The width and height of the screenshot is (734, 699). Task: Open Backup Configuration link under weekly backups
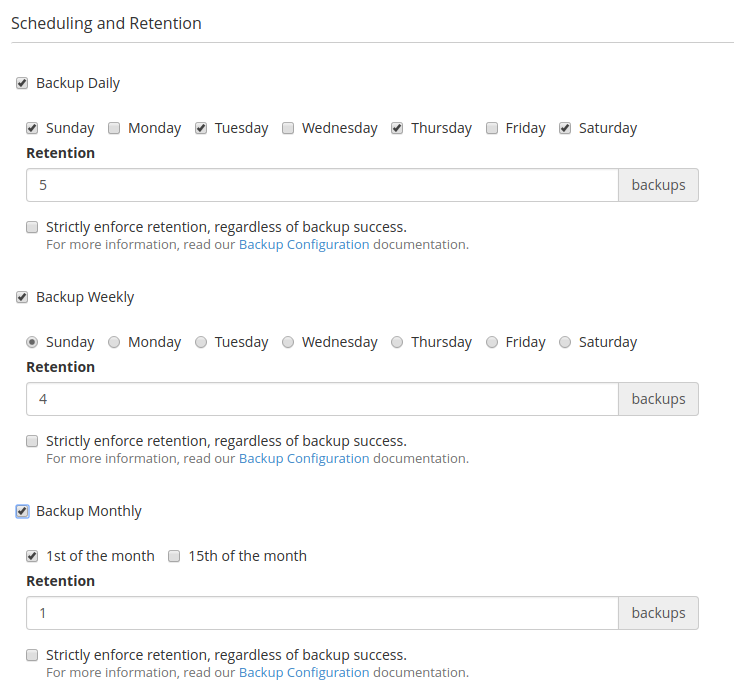[x=304, y=458]
